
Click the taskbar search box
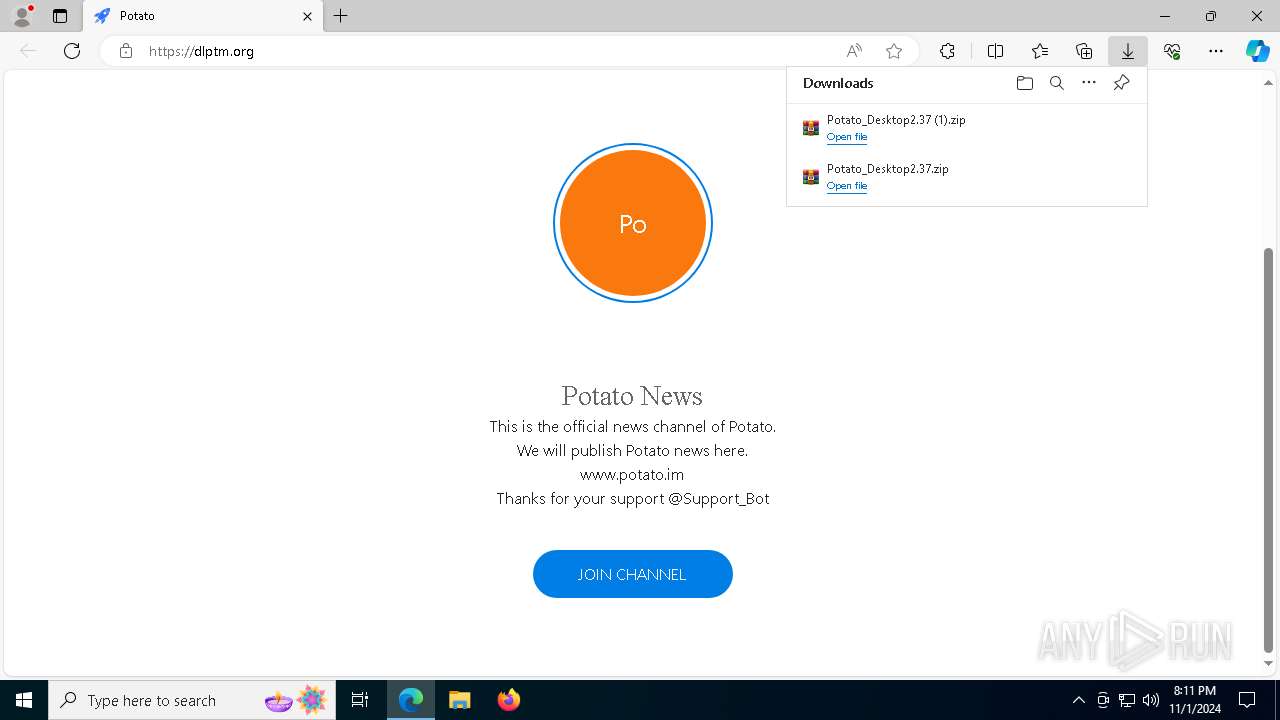(x=191, y=700)
